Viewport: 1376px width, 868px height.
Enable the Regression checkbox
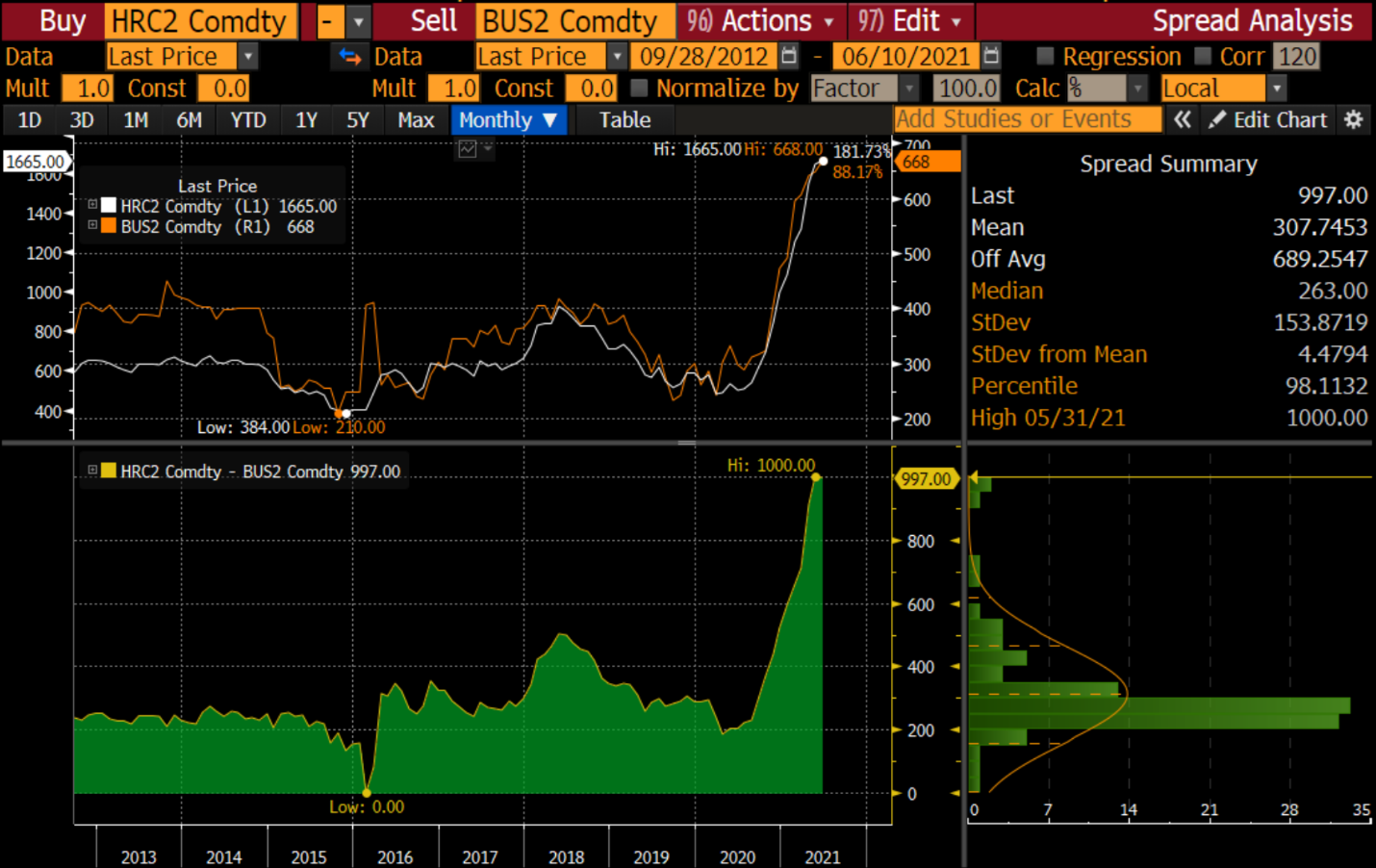(x=1046, y=57)
